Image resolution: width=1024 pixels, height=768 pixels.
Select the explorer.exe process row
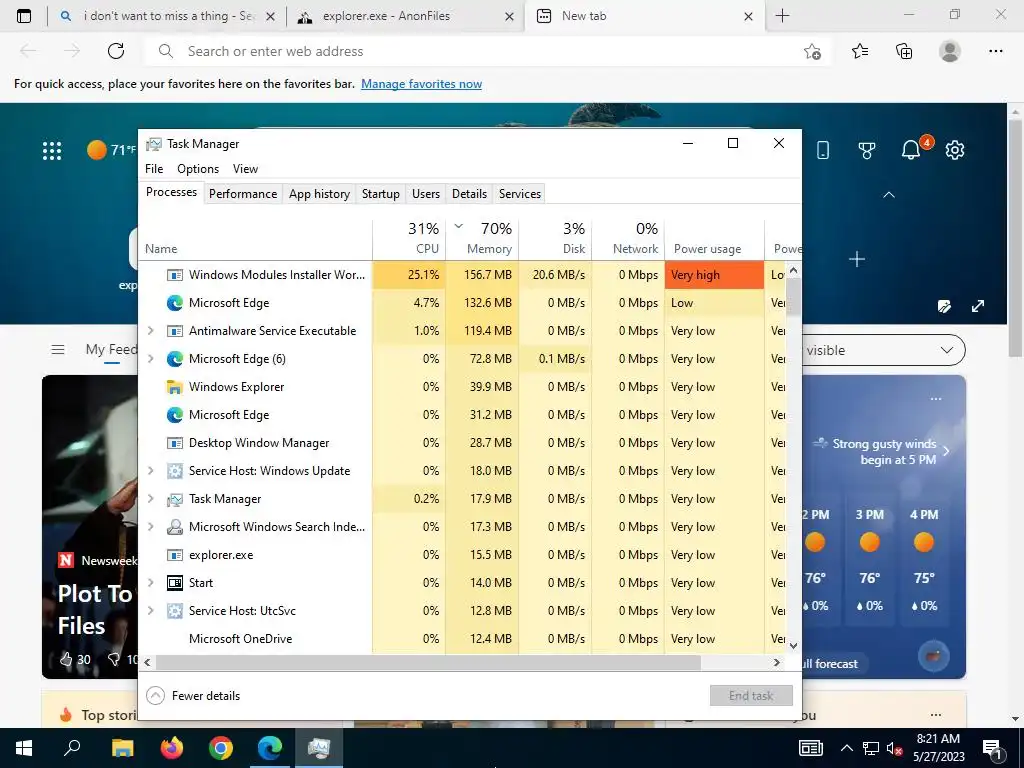click(464, 555)
